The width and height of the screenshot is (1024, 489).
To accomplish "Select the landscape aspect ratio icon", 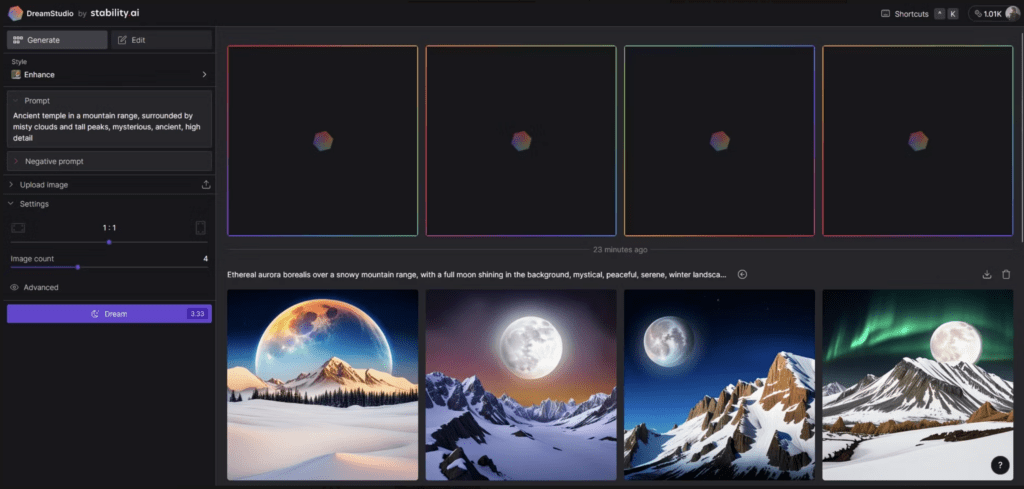I will [x=18, y=228].
